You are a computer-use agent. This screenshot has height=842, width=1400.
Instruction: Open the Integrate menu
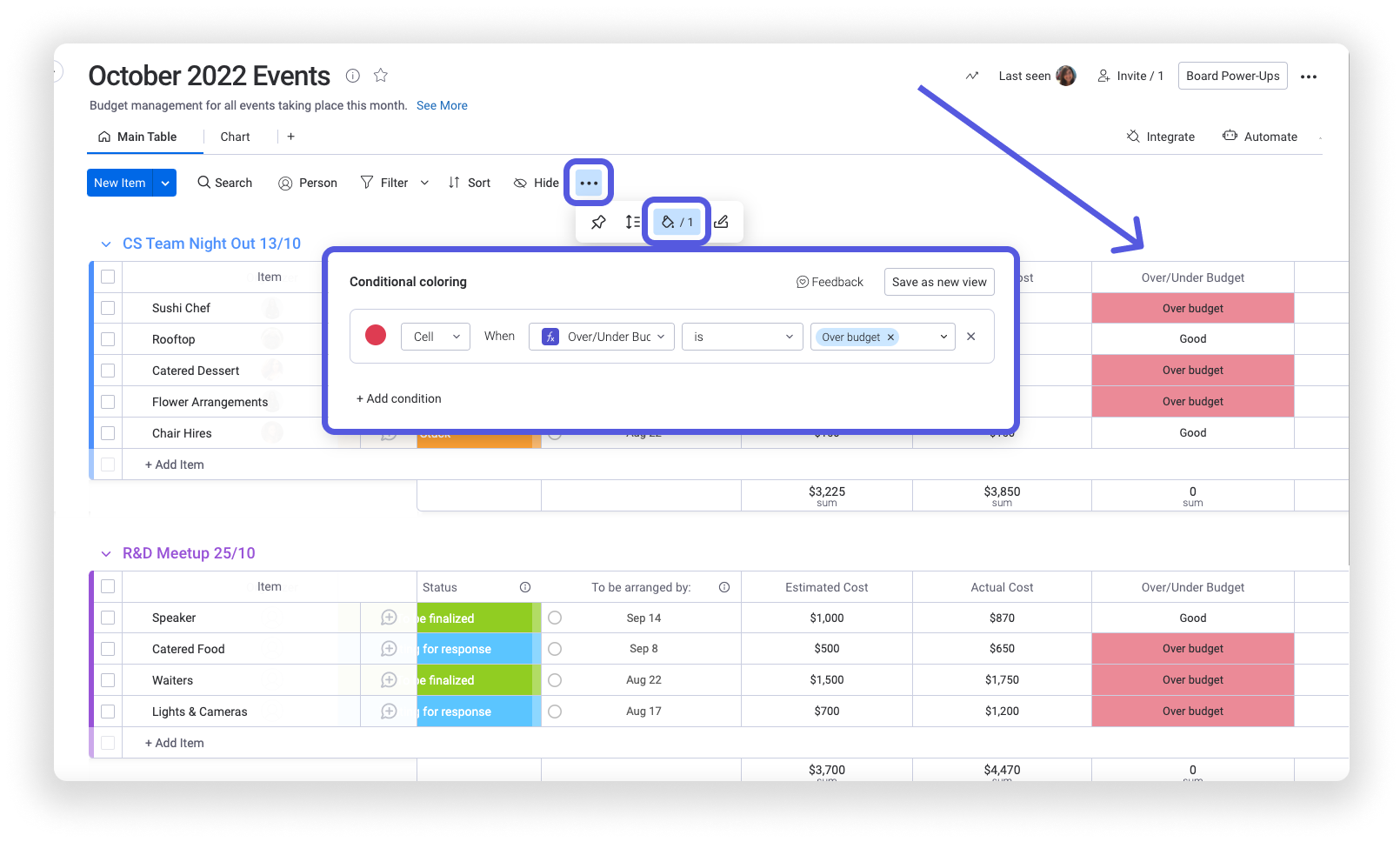(1160, 137)
